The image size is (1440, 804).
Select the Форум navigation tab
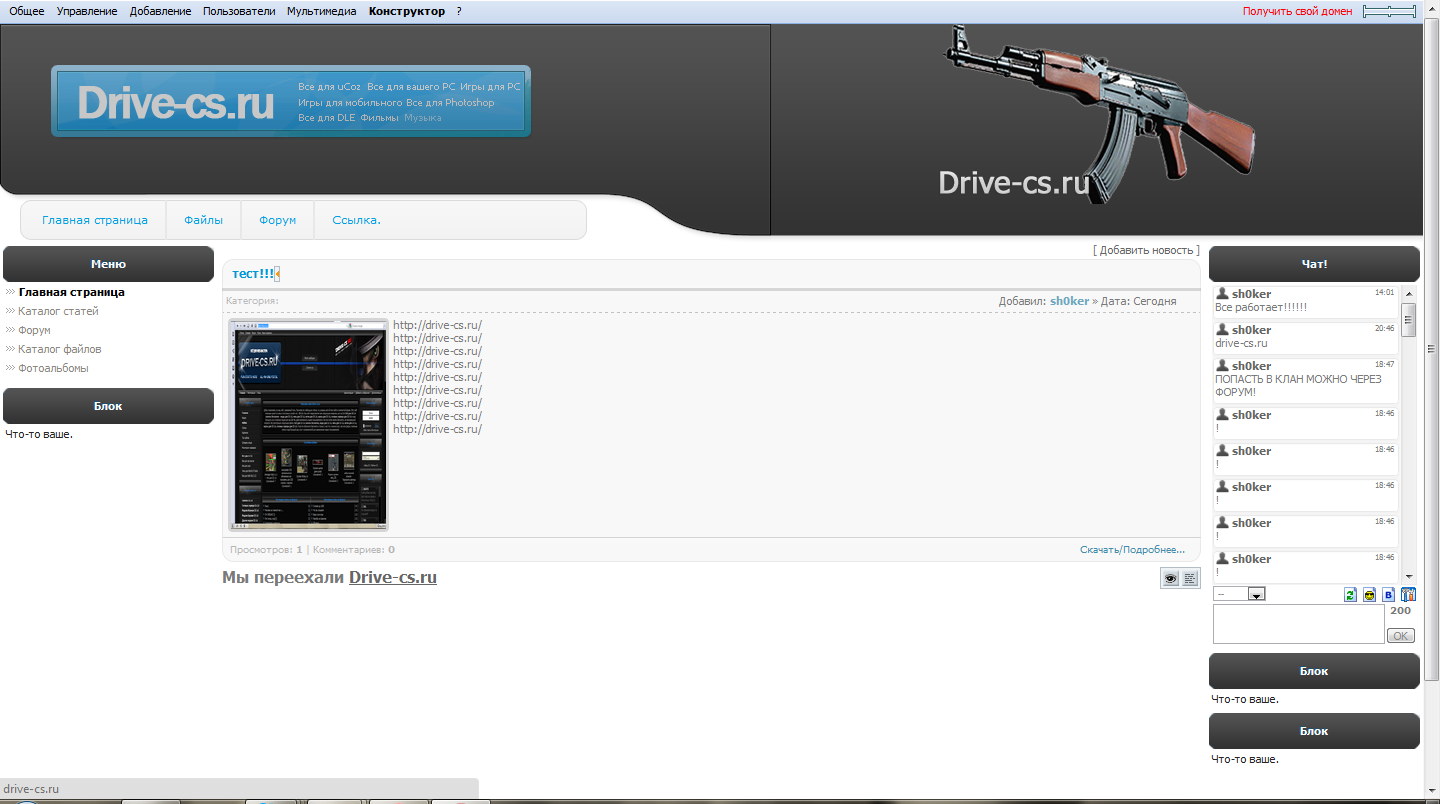coord(277,220)
